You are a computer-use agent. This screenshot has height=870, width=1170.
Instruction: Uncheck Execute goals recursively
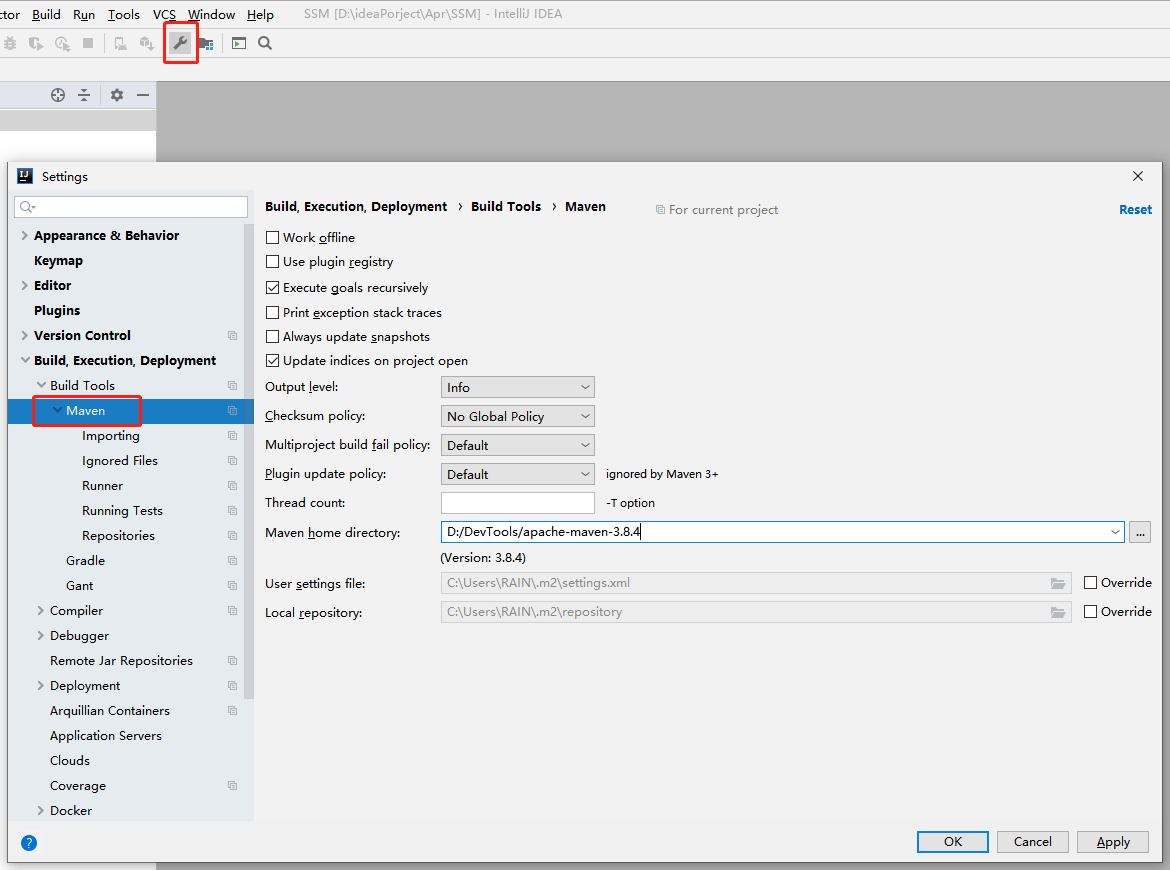272,287
